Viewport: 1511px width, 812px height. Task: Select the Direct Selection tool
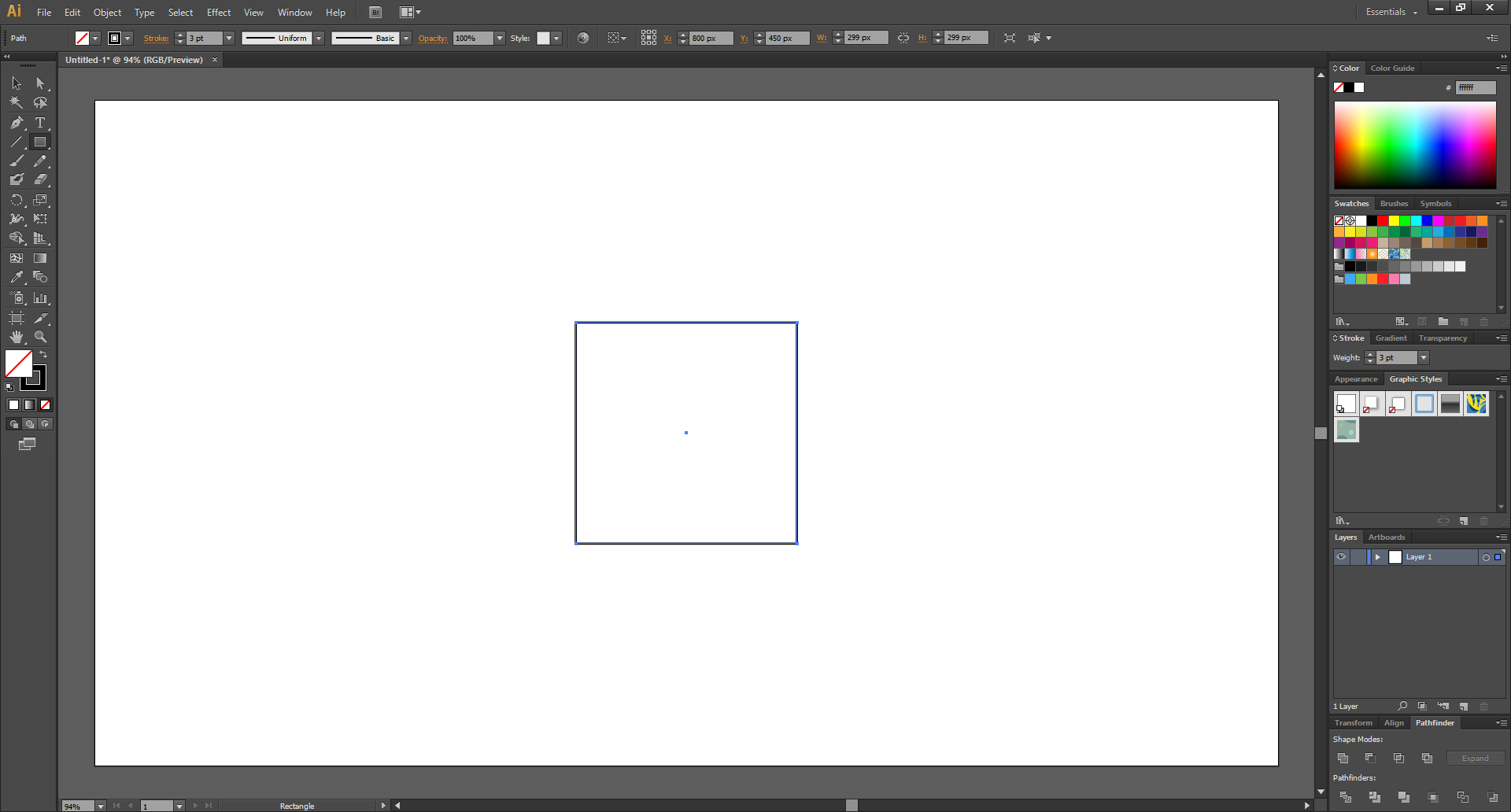coord(40,83)
